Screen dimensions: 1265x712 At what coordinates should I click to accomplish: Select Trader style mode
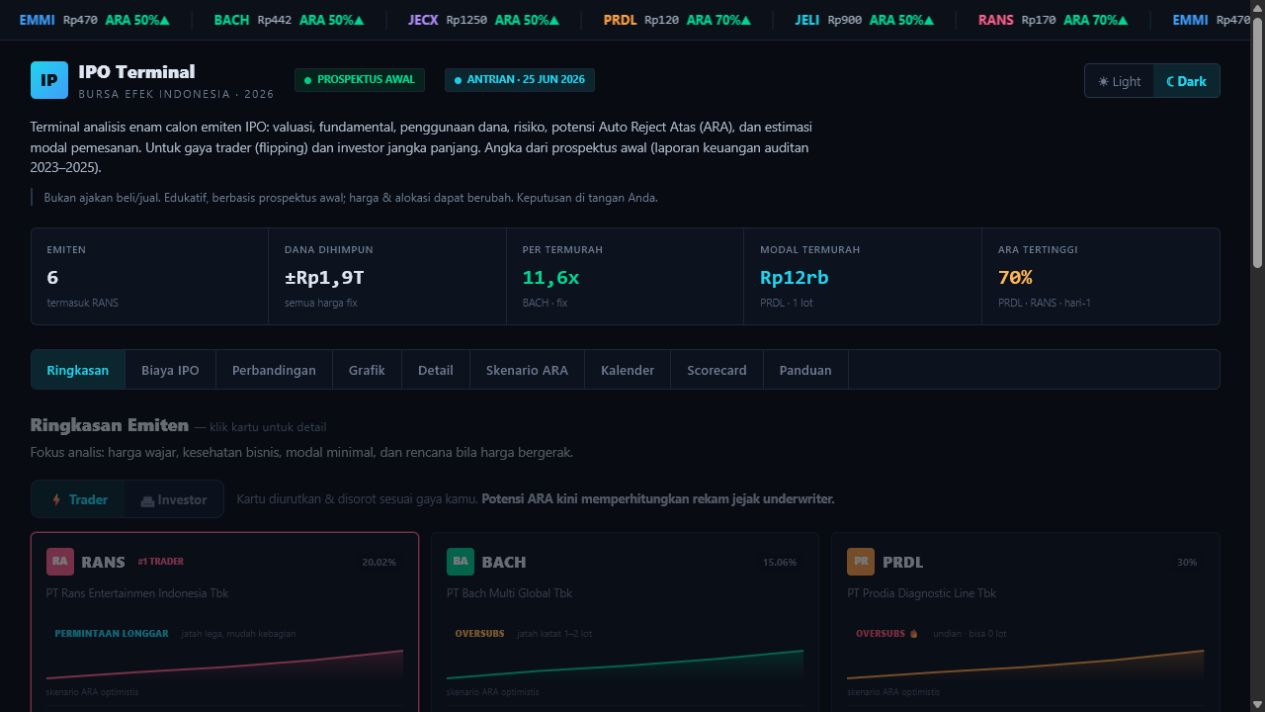[x=79, y=499]
